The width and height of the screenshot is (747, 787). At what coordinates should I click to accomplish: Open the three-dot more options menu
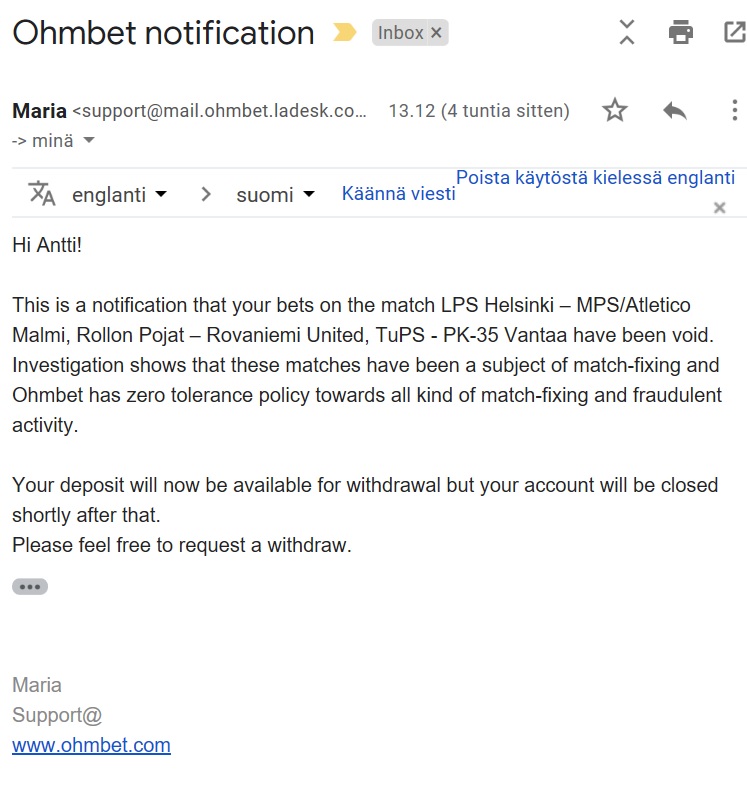[x=734, y=110]
